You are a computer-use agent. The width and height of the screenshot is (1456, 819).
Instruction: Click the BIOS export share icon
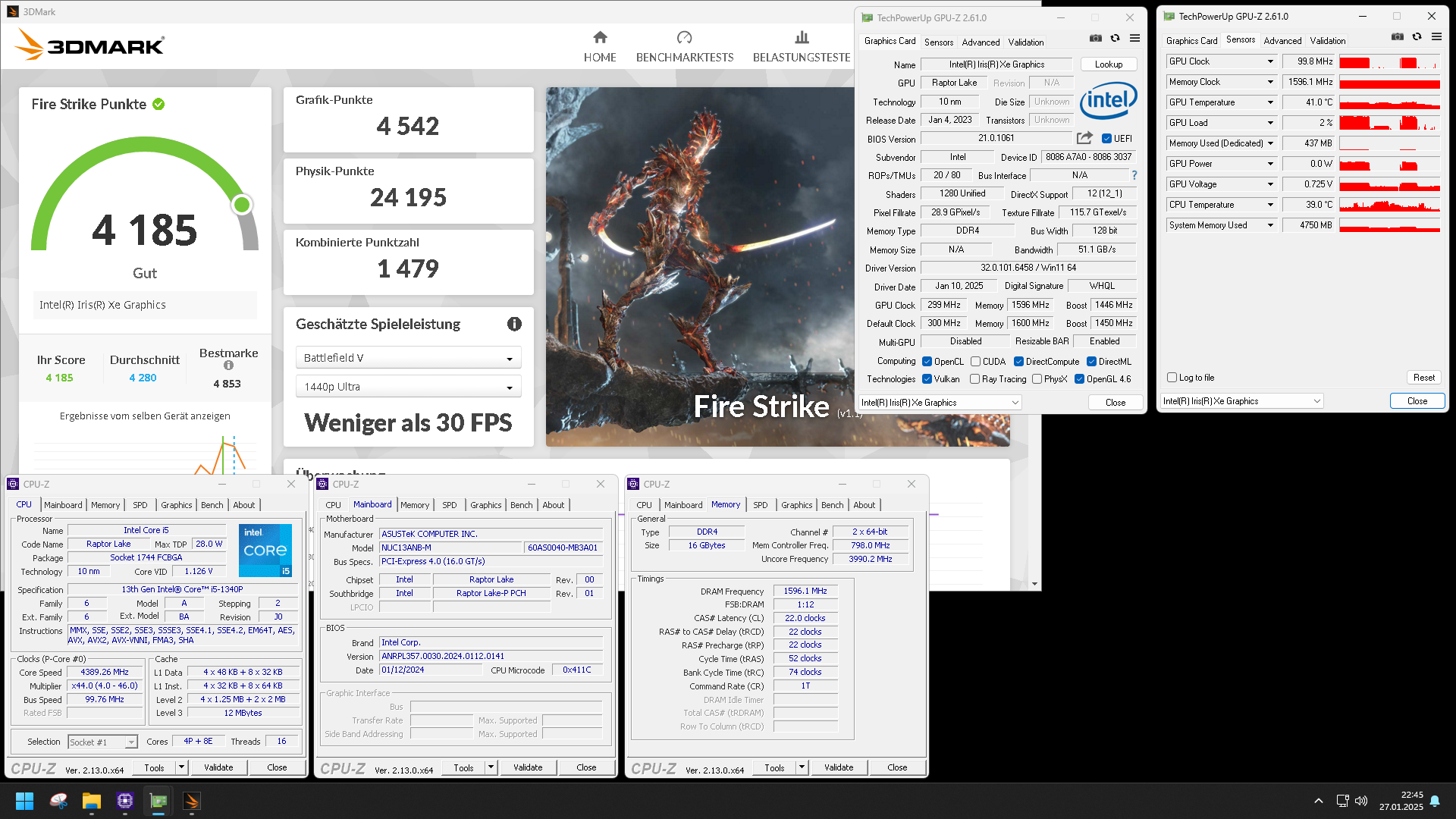point(1084,138)
